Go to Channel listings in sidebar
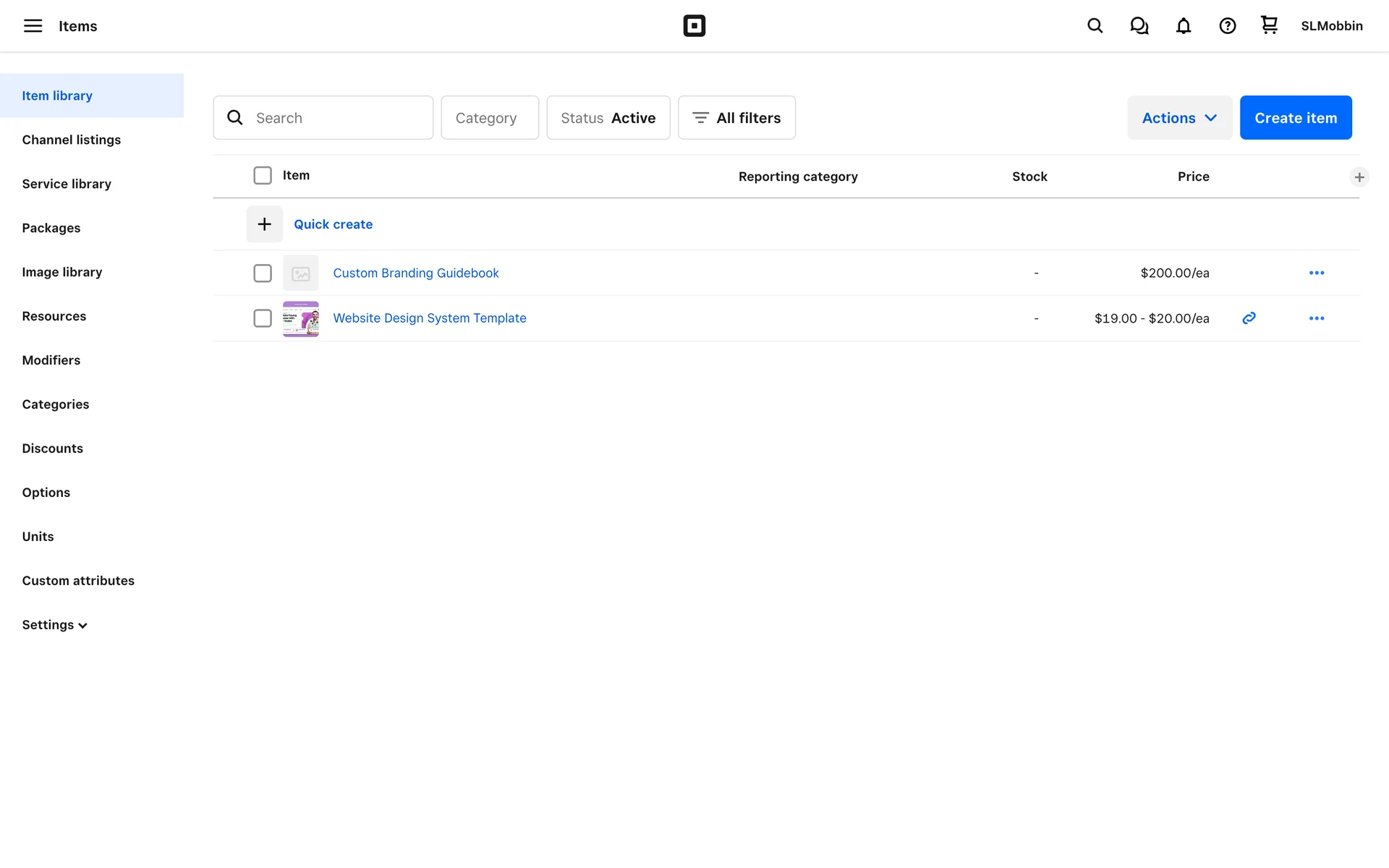The height and width of the screenshot is (868, 1389). click(71, 140)
